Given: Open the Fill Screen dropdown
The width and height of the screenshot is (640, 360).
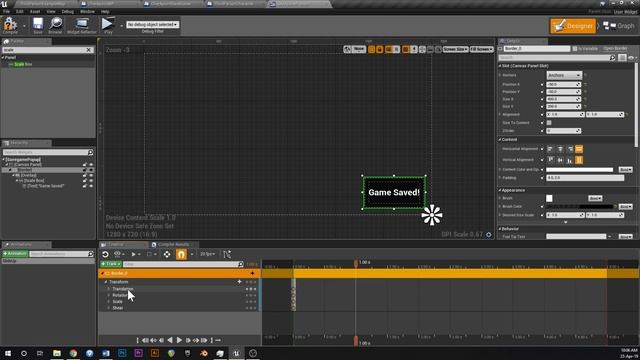Looking at the screenshot, I should click(482, 49).
